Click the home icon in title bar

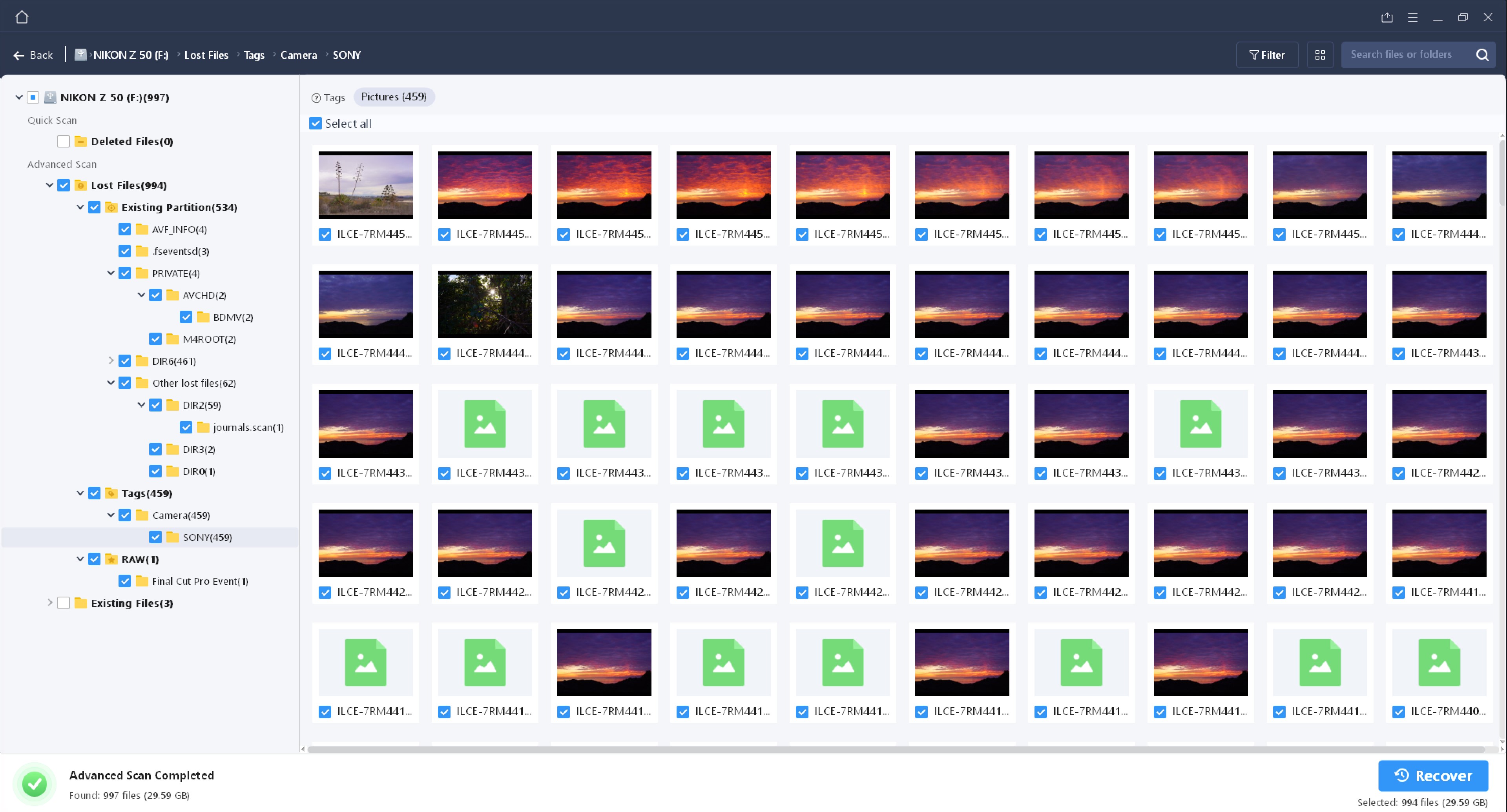tap(22, 16)
